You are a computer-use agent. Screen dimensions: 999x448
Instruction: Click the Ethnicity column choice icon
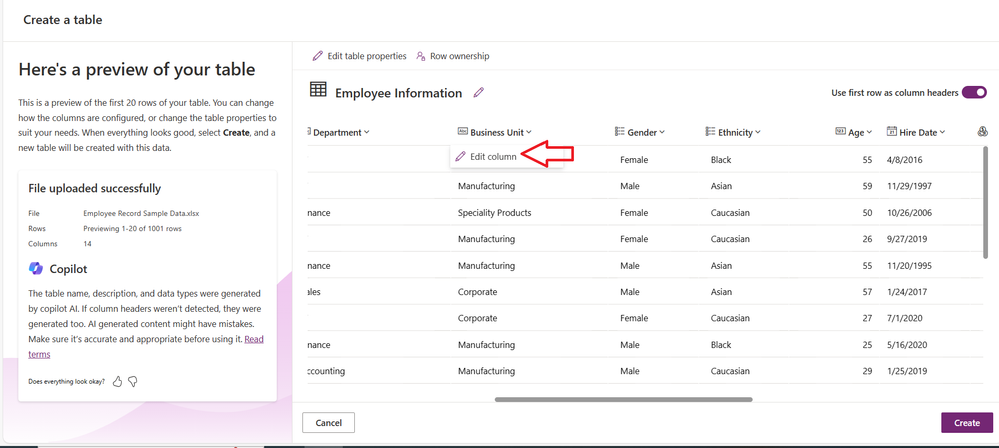coord(710,132)
